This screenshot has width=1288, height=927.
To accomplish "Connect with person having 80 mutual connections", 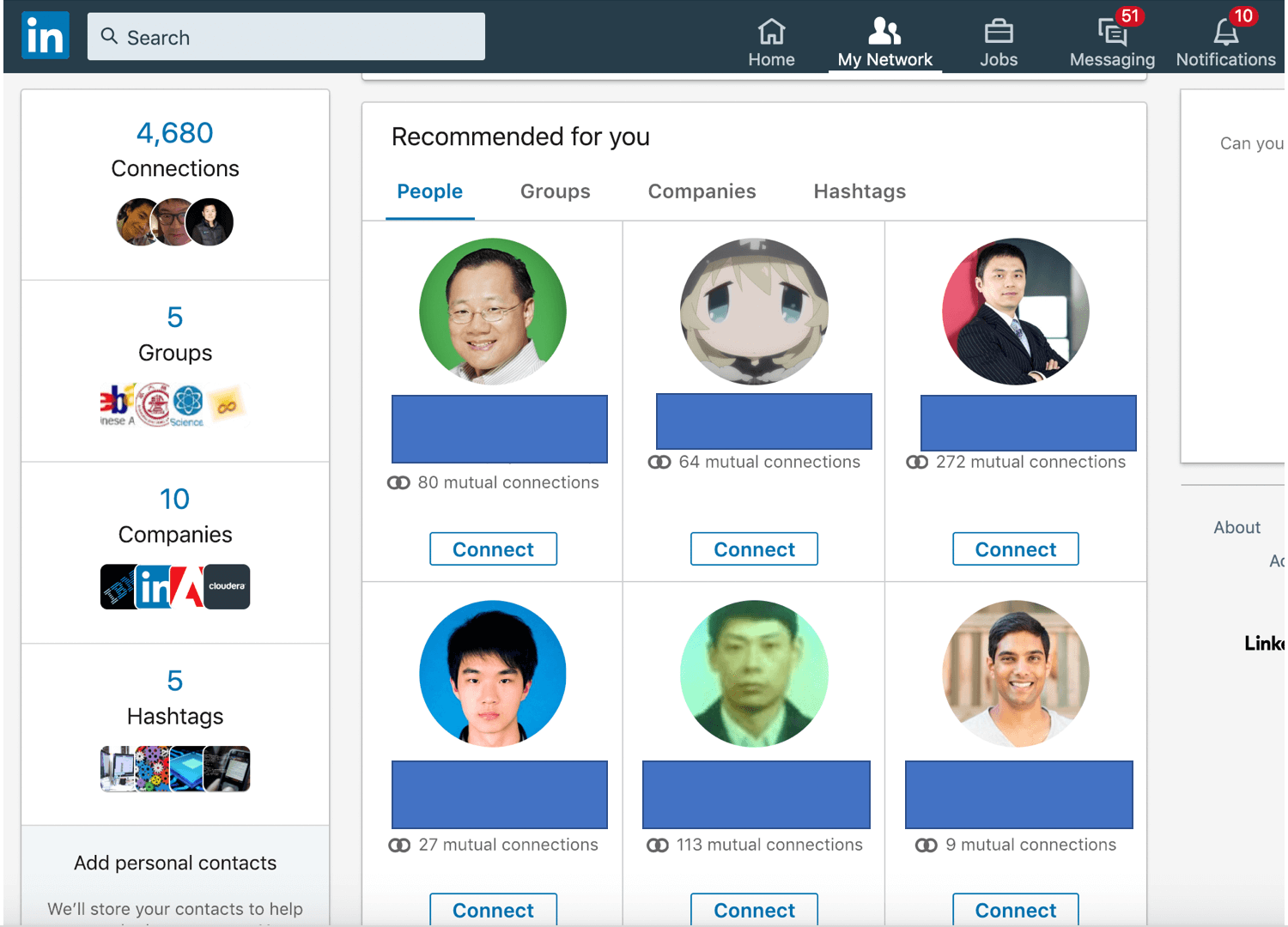I will coord(493,549).
